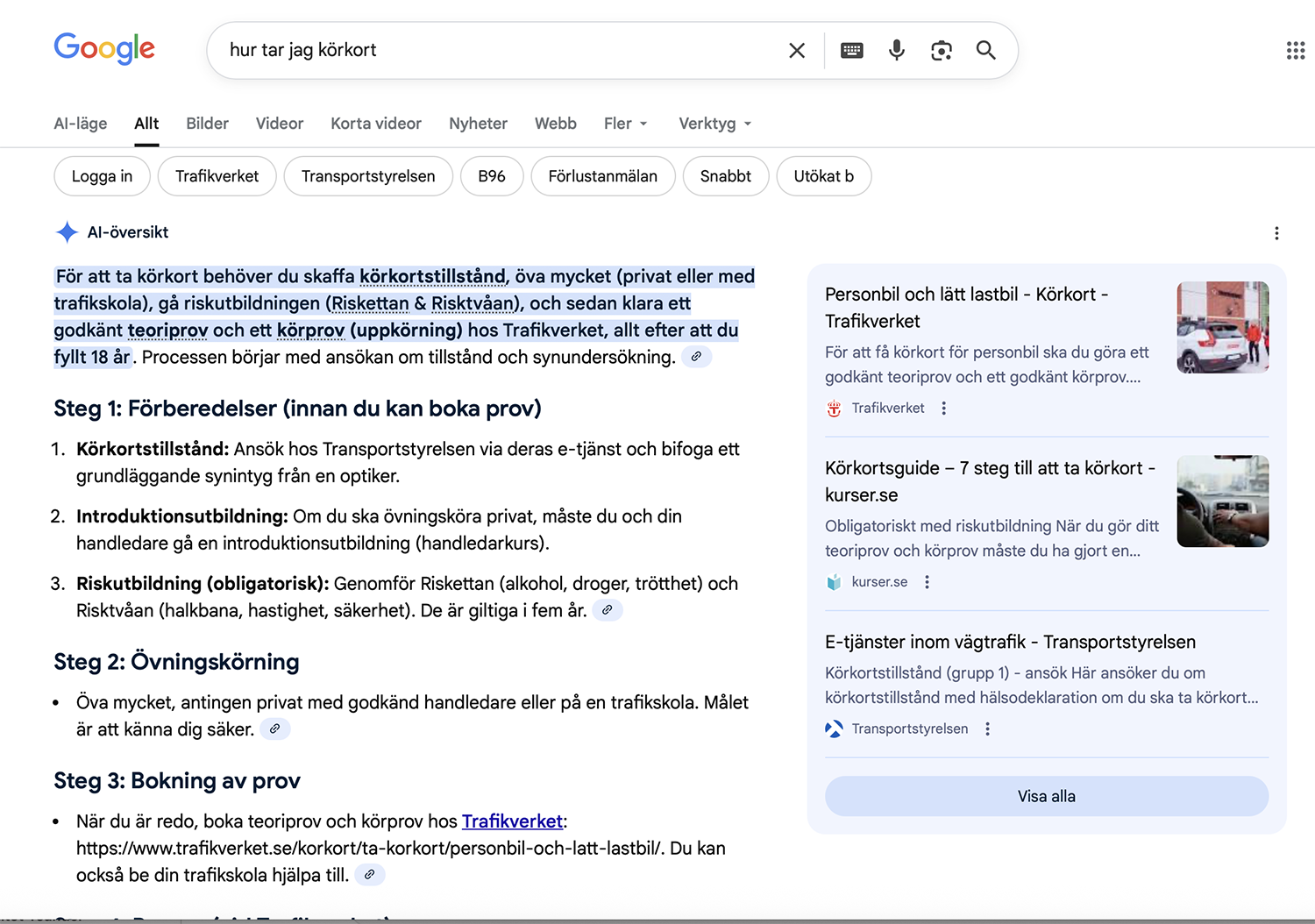Clear the search query with X icon
Viewport: 1315px width, 924px height.
click(796, 51)
